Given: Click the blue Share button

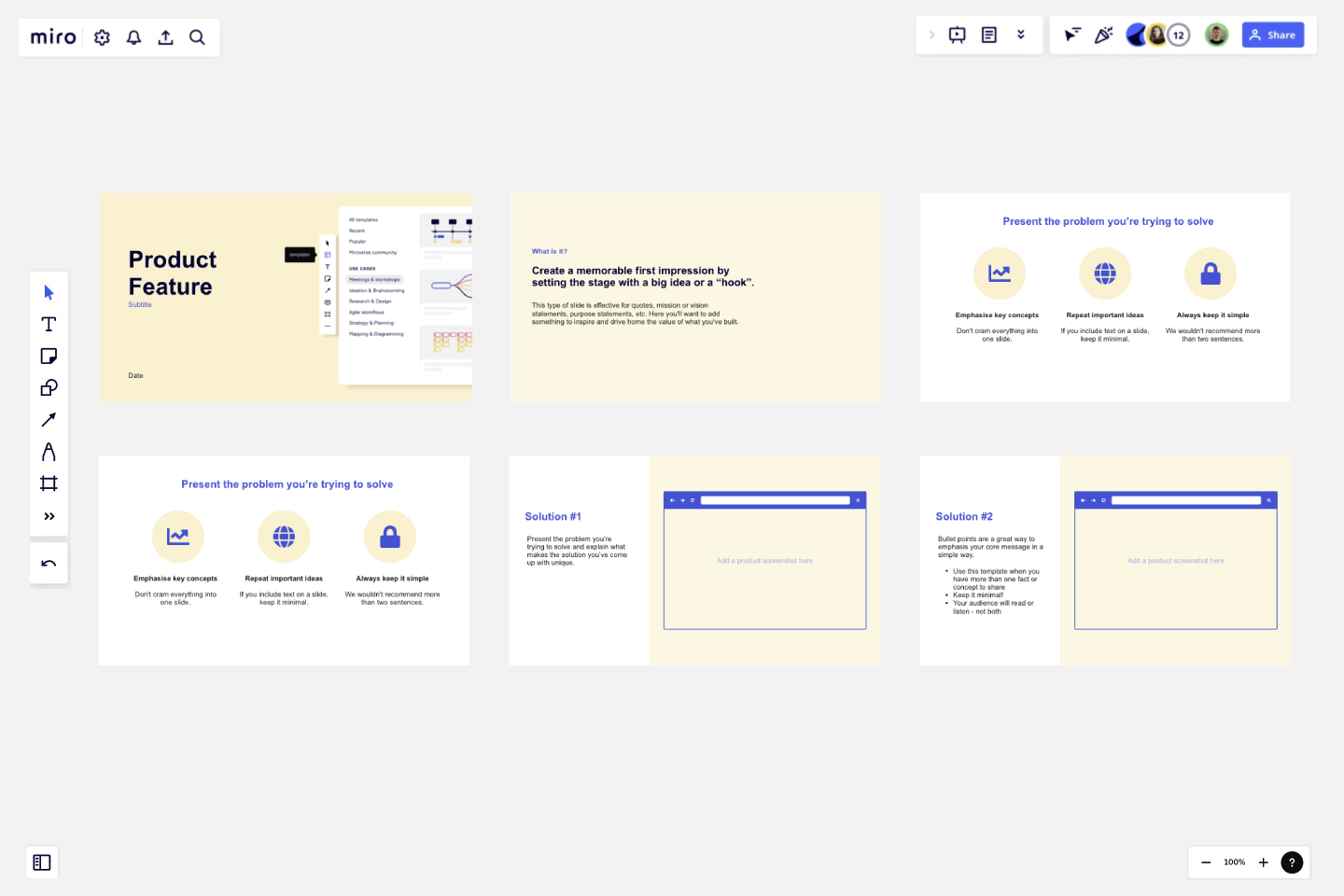Looking at the screenshot, I should tap(1273, 35).
